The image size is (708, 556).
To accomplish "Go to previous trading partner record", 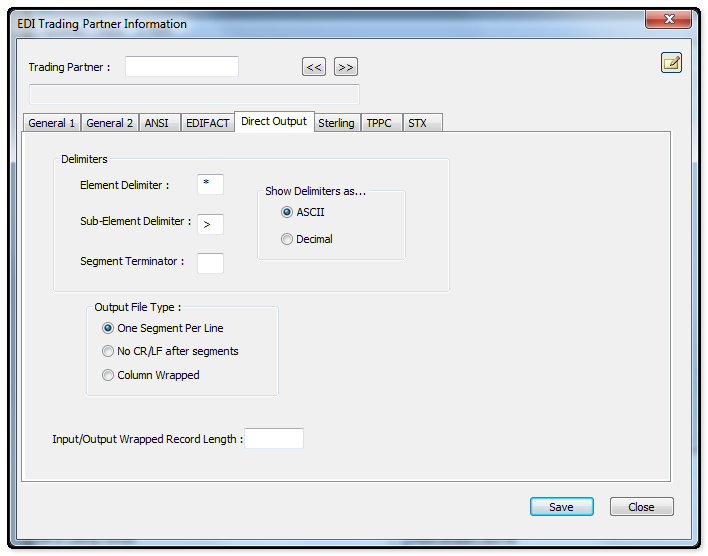I will [314, 67].
